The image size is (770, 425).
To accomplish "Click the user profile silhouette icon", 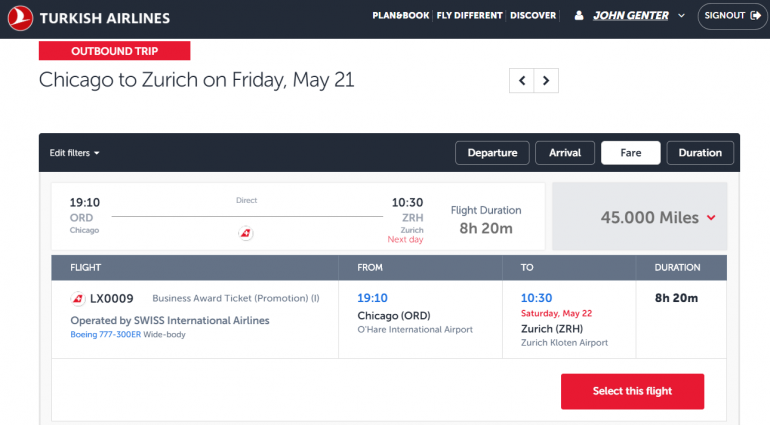I will click(x=579, y=16).
